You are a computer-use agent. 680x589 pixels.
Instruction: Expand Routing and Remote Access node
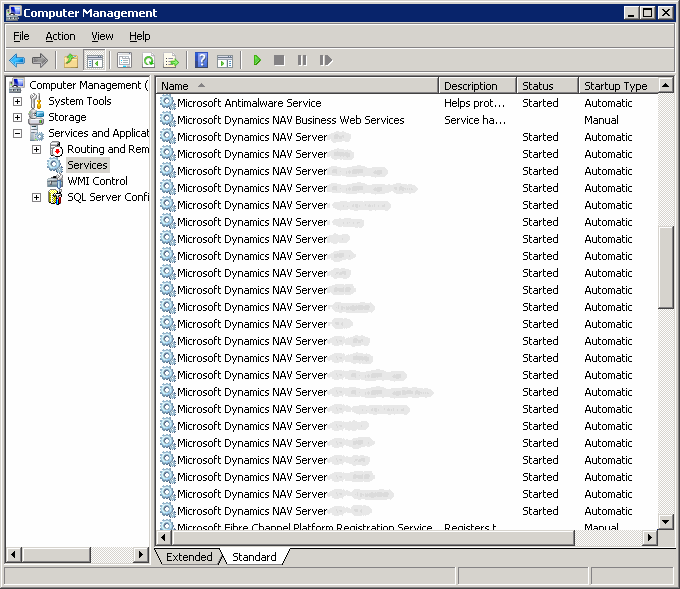pos(36,150)
